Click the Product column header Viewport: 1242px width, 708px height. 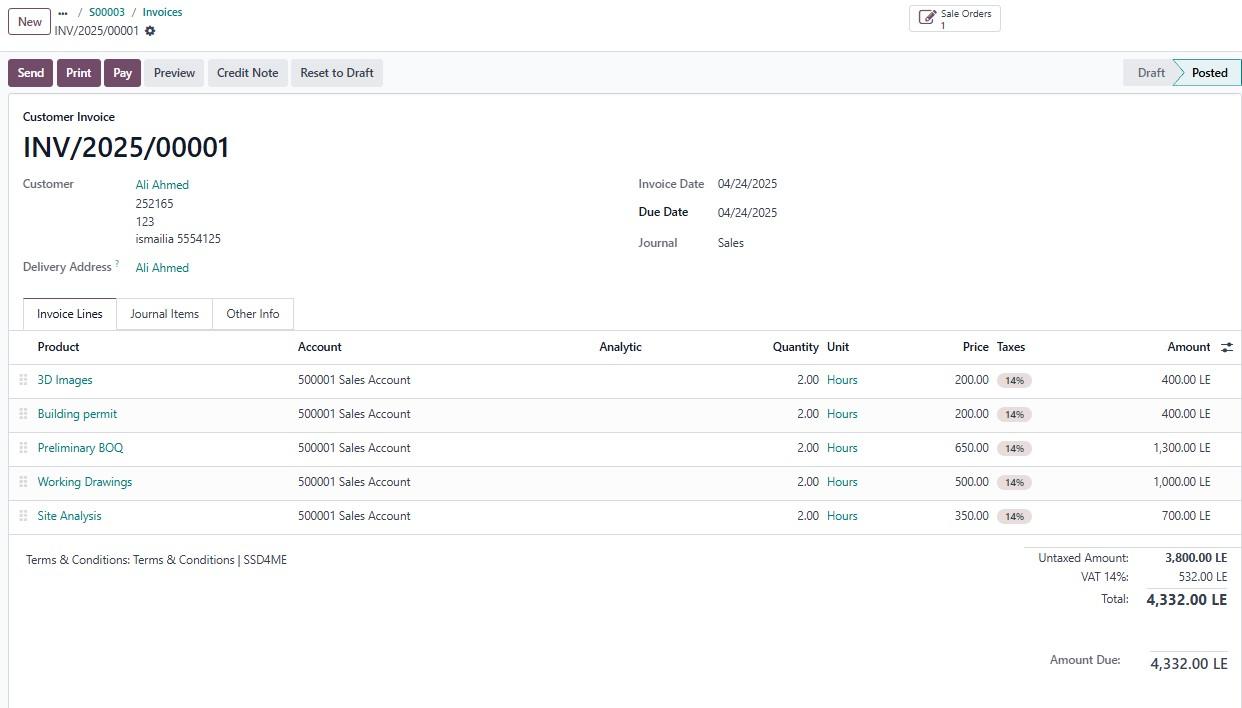(x=58, y=347)
